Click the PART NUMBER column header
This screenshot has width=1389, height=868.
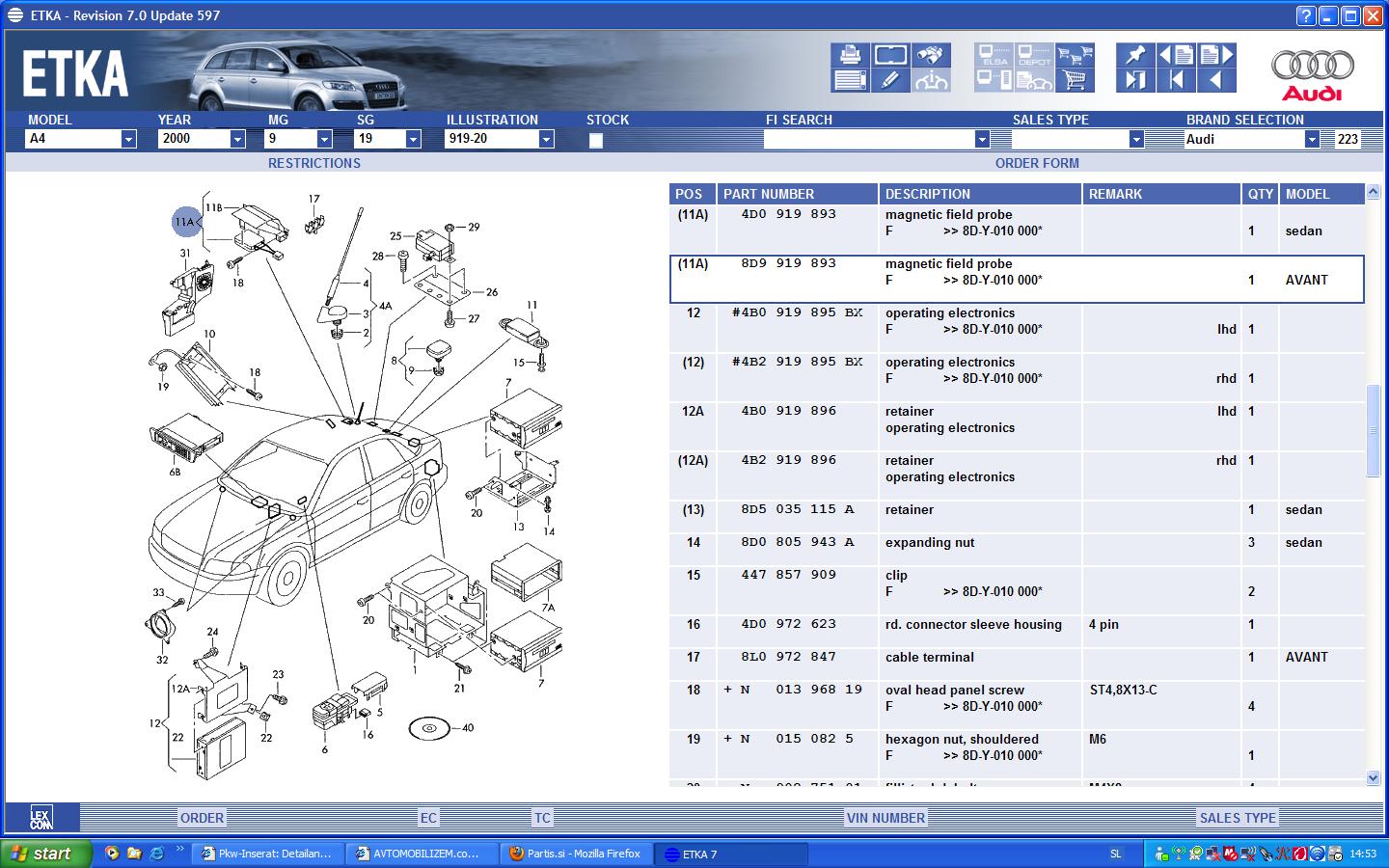pyautogui.click(x=797, y=194)
